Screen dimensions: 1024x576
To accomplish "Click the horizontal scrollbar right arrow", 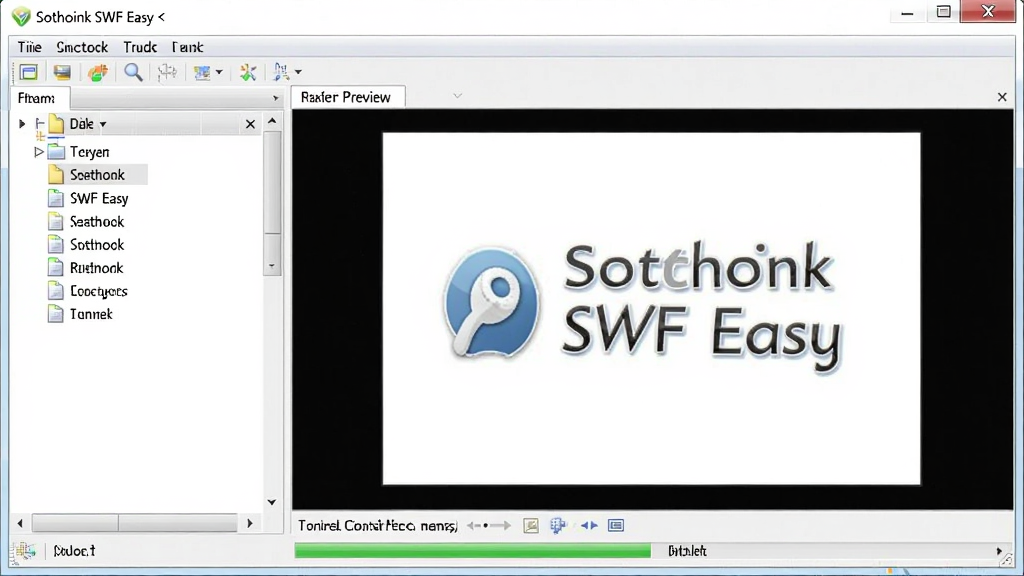I will coord(249,523).
